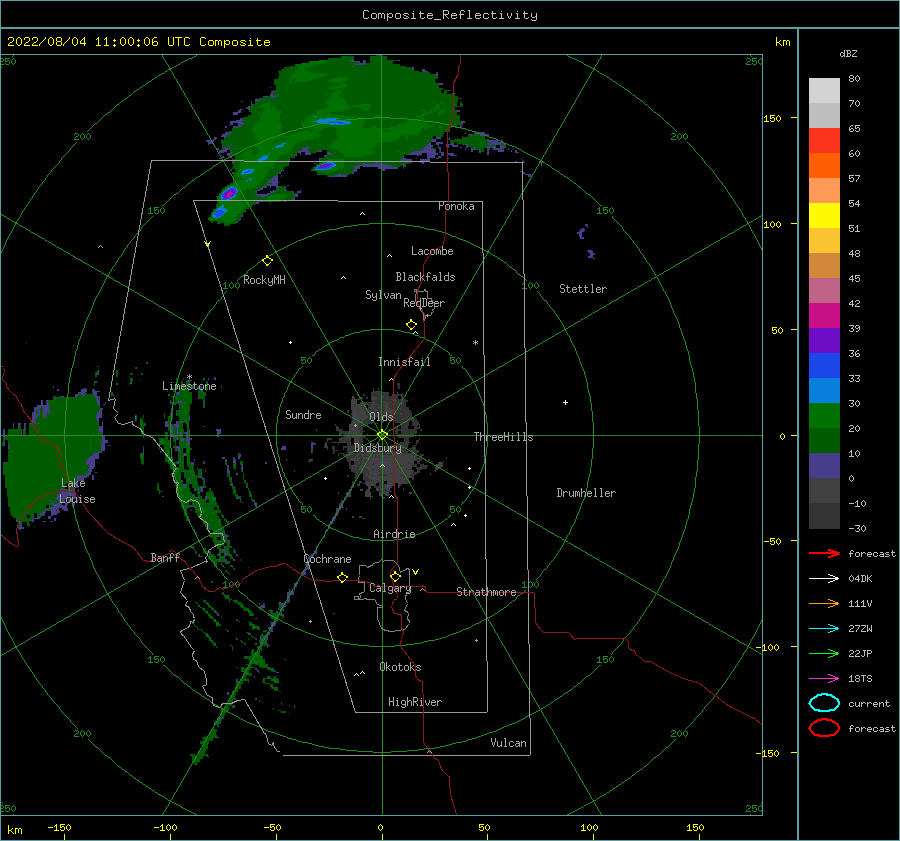Click the Ponoka city label
Image resolution: width=900 pixels, height=841 pixels.
coord(456,206)
